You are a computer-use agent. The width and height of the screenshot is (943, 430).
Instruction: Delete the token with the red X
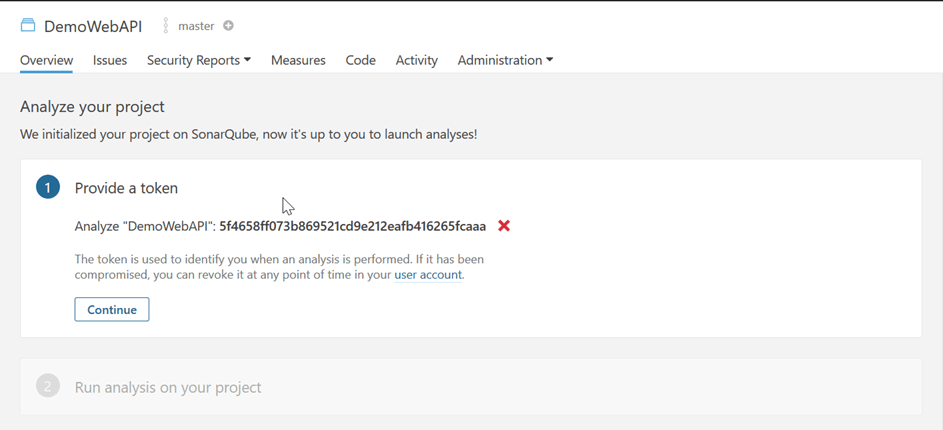tap(504, 226)
